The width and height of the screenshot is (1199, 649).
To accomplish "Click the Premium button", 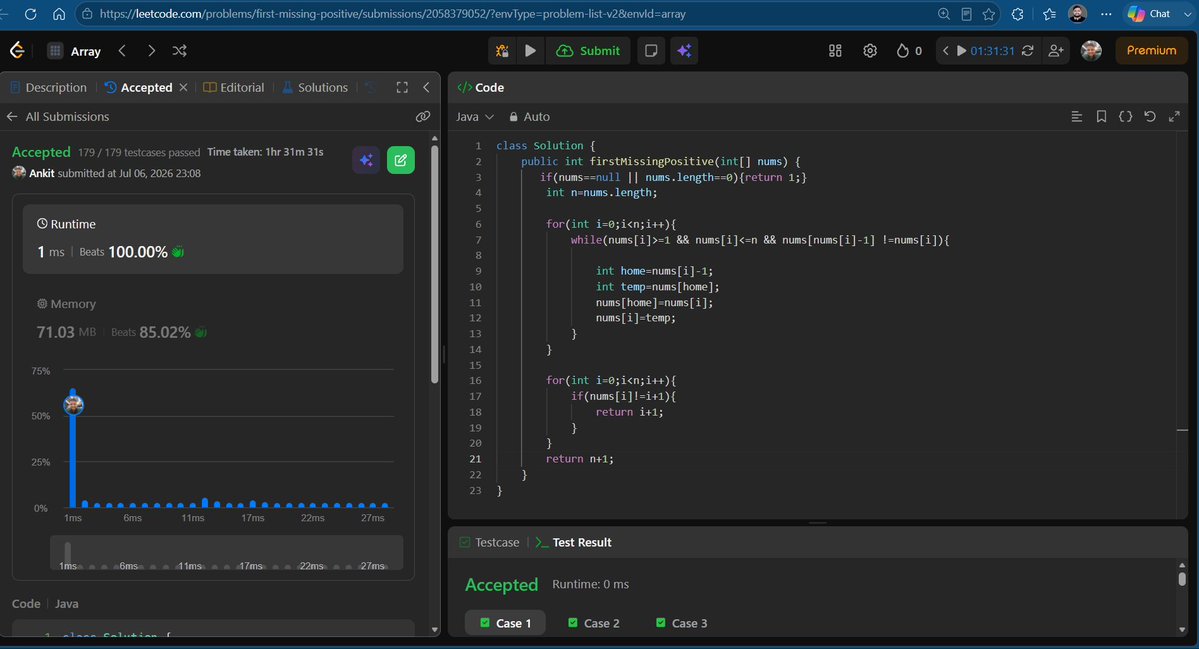I will 1151,50.
